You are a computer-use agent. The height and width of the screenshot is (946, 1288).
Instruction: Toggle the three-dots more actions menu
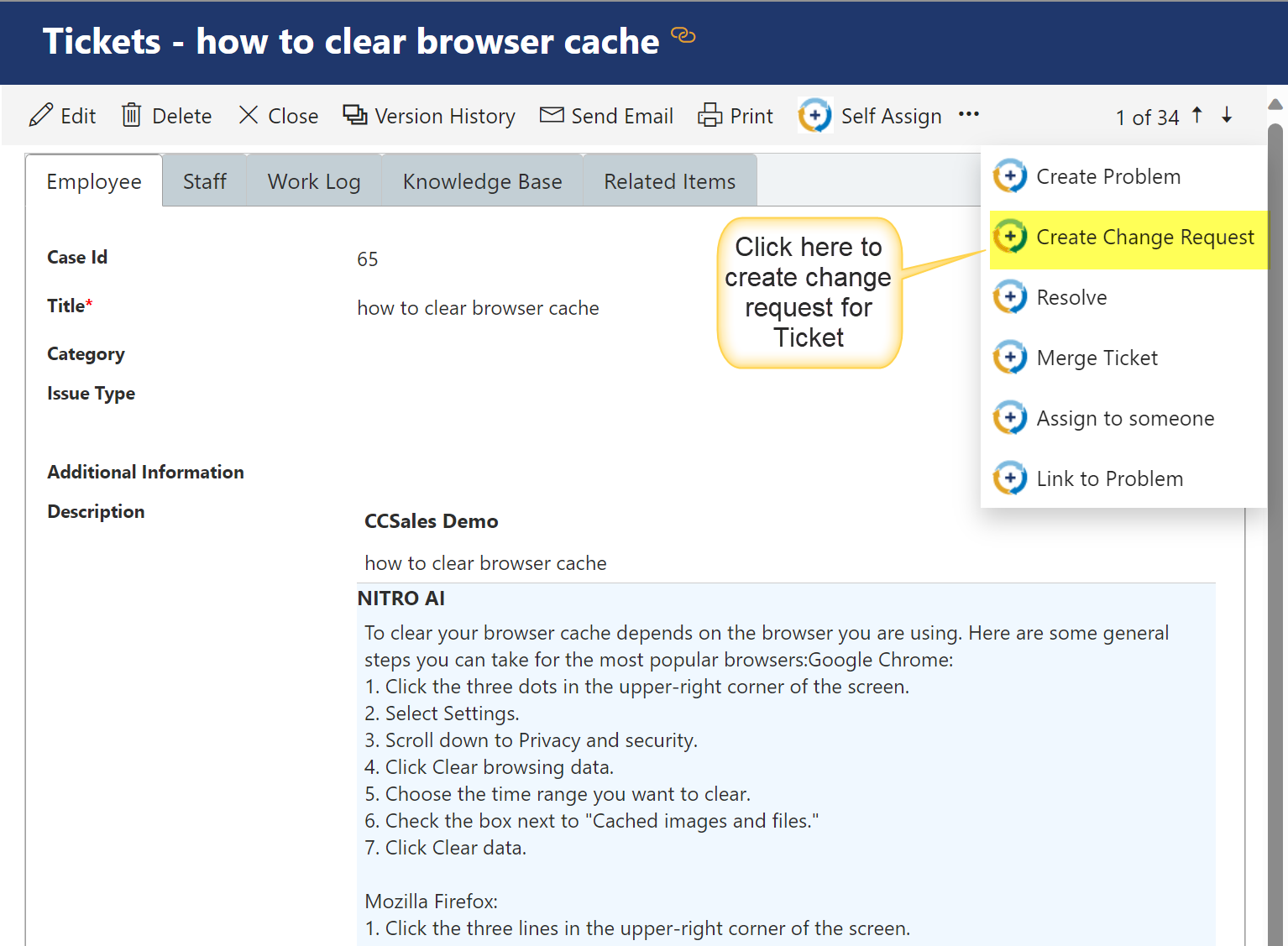tap(969, 114)
